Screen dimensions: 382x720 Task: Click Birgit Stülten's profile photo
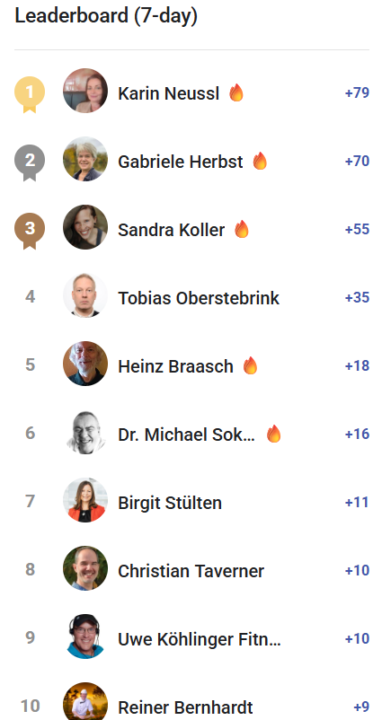(85, 500)
